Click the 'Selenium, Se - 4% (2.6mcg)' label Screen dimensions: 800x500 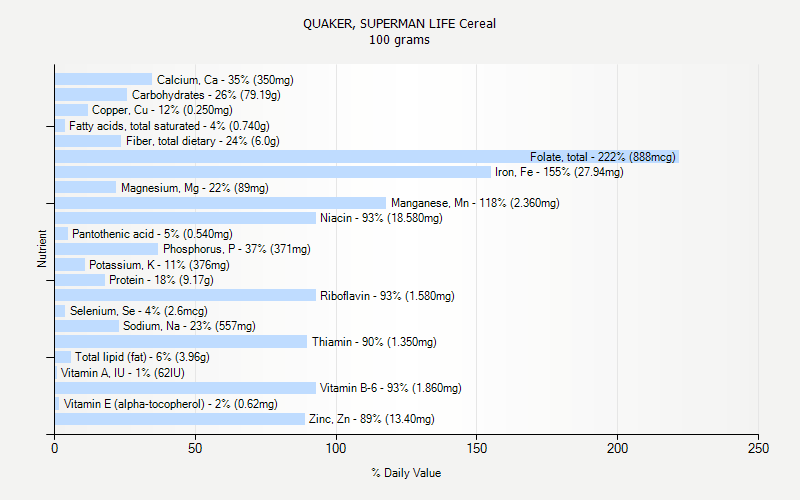pos(139,311)
